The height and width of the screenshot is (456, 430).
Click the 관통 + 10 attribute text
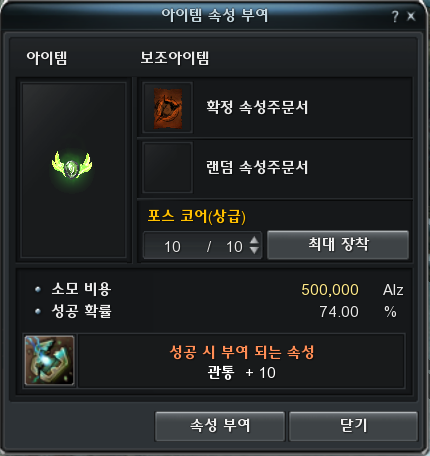pos(241,373)
